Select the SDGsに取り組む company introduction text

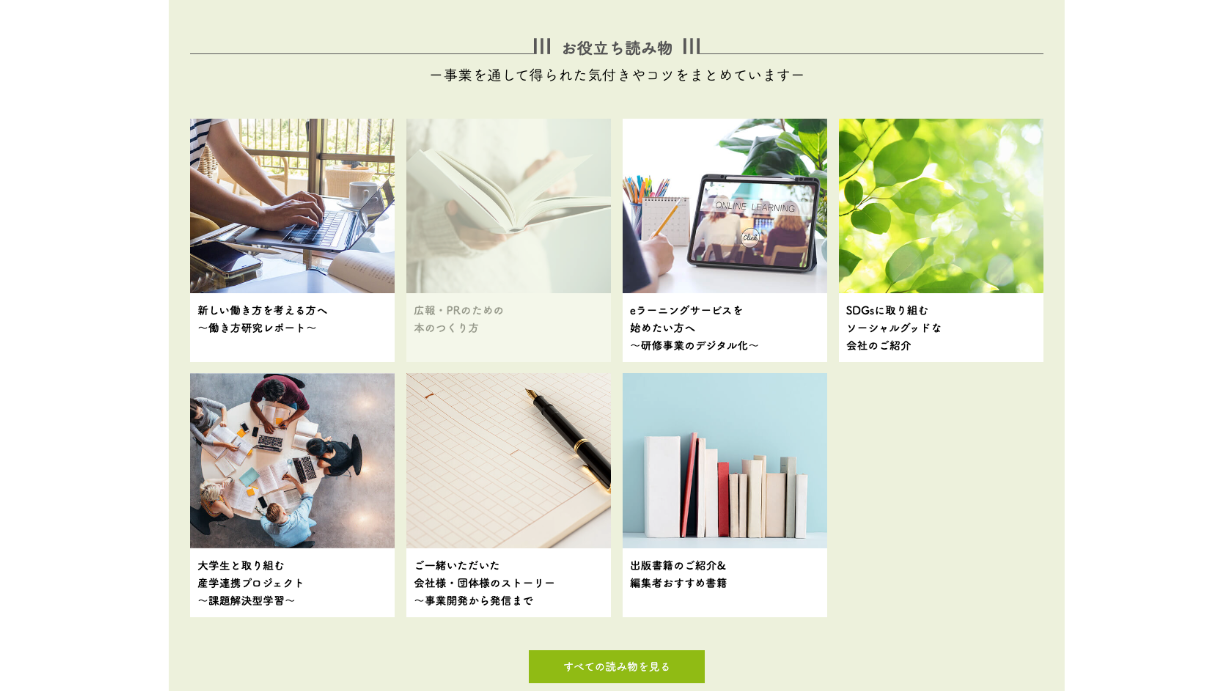pos(894,328)
